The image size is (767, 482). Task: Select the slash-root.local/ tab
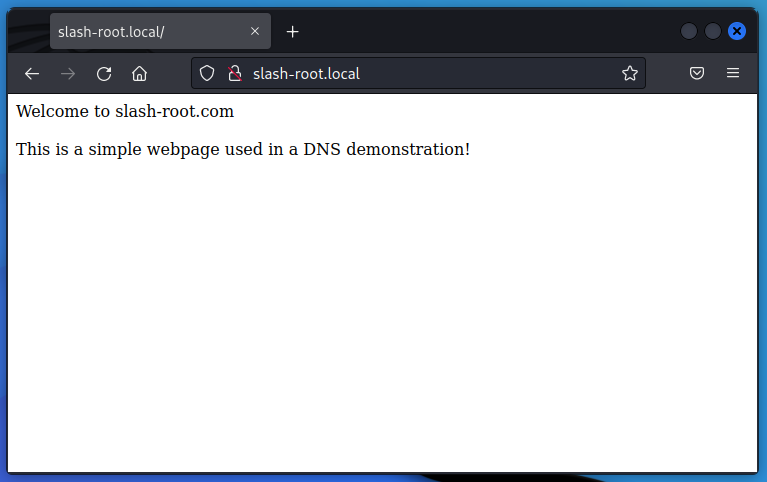tap(140, 31)
